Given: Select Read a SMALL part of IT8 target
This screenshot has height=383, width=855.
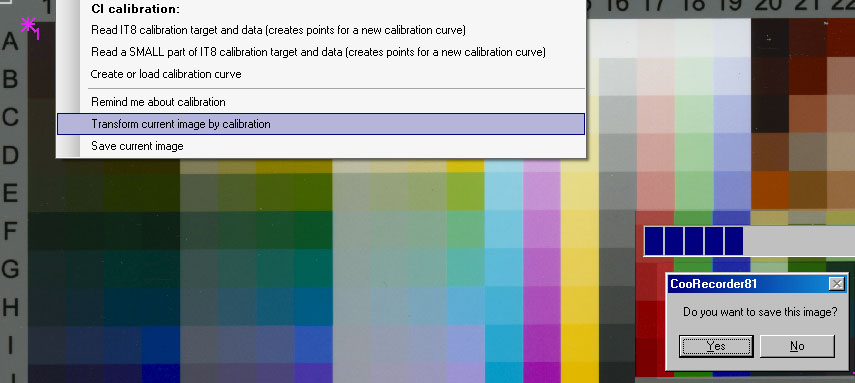Looking at the screenshot, I should [x=321, y=52].
